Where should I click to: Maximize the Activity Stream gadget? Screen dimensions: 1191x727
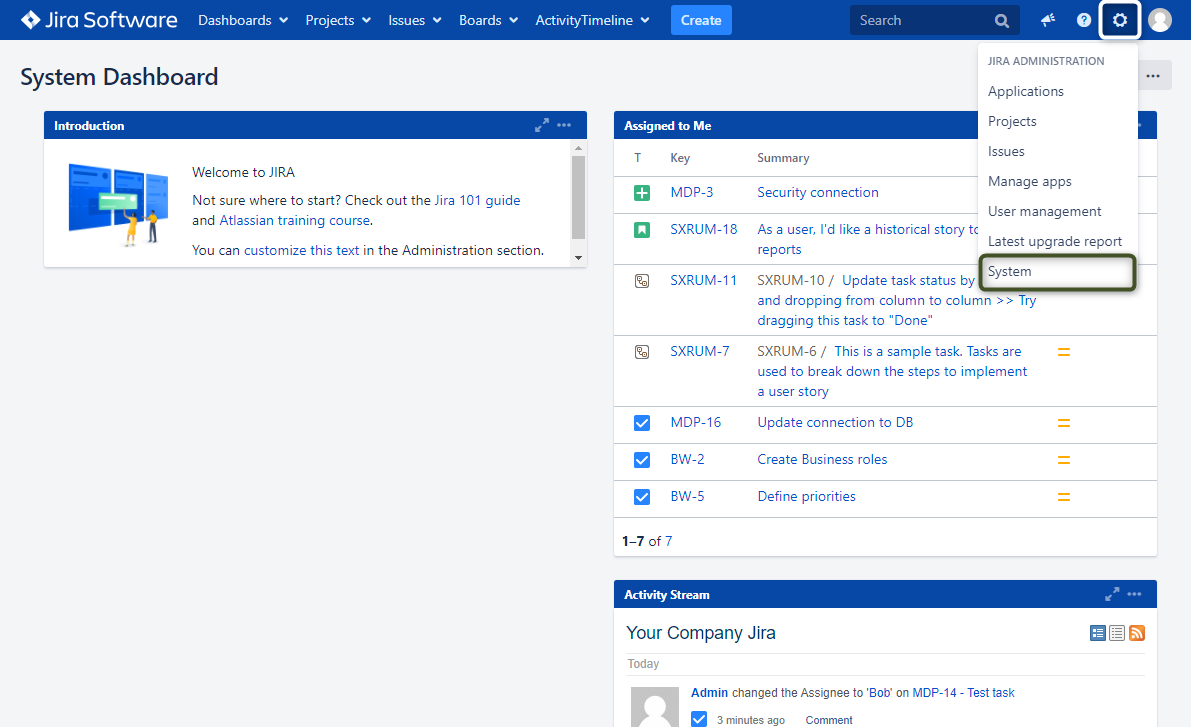[1112, 594]
